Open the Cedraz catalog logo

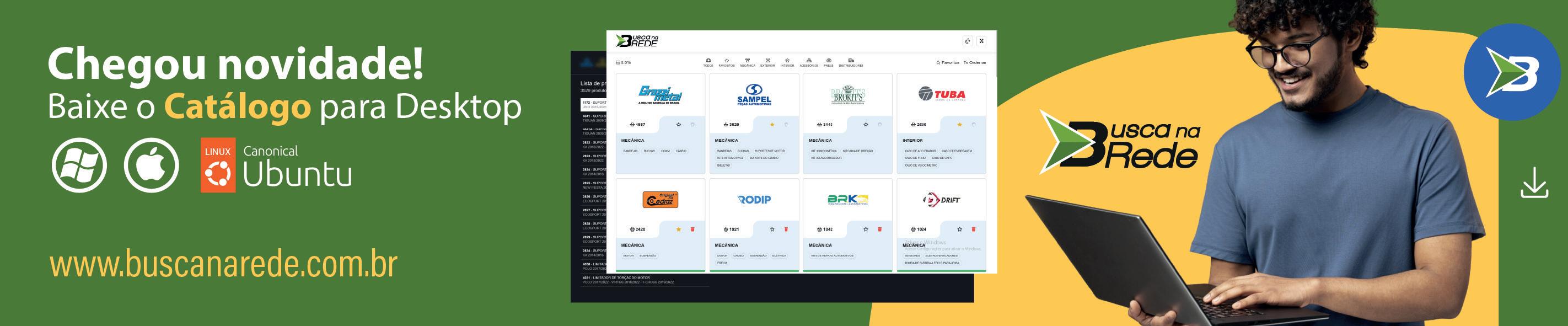click(661, 199)
